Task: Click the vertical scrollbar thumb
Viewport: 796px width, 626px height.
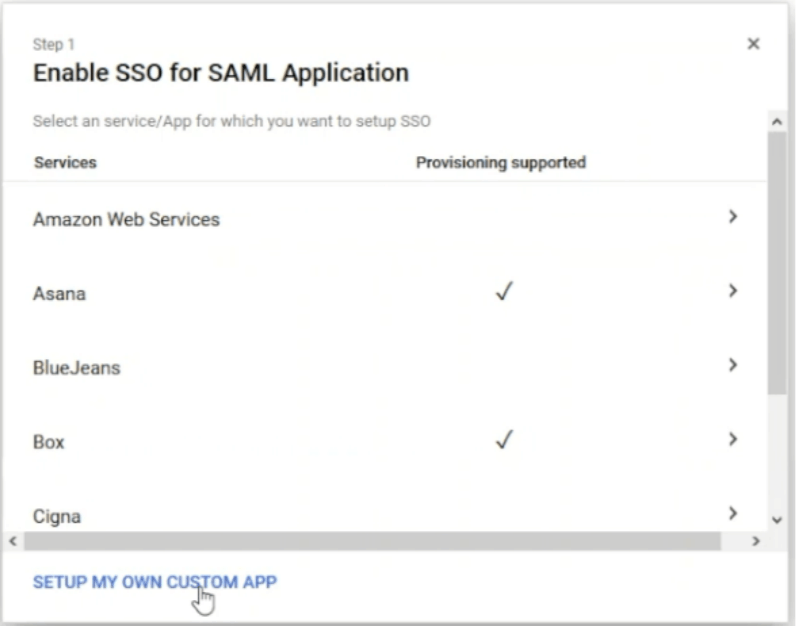Action: (x=777, y=263)
